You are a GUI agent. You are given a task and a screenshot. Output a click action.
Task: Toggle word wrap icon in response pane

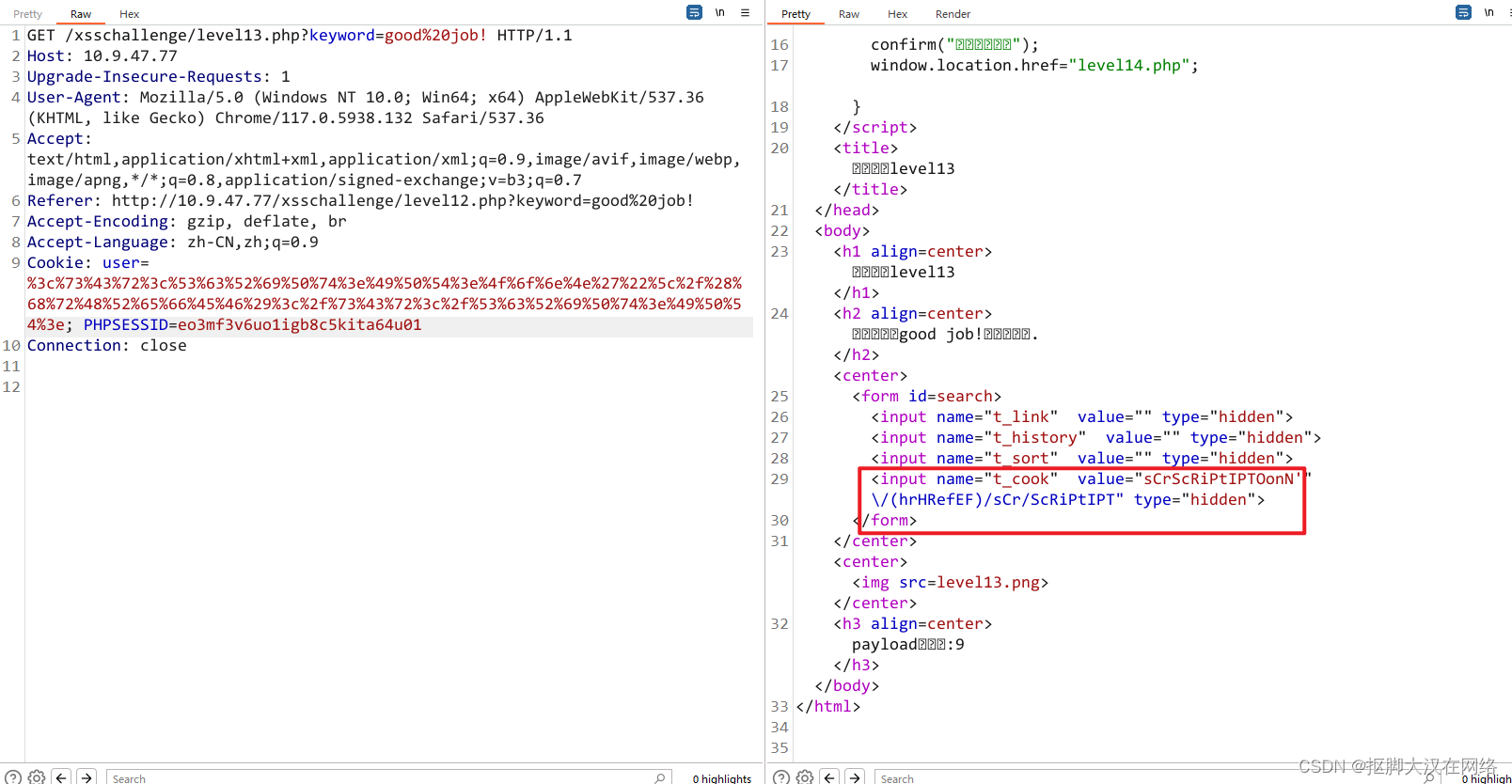(1463, 12)
